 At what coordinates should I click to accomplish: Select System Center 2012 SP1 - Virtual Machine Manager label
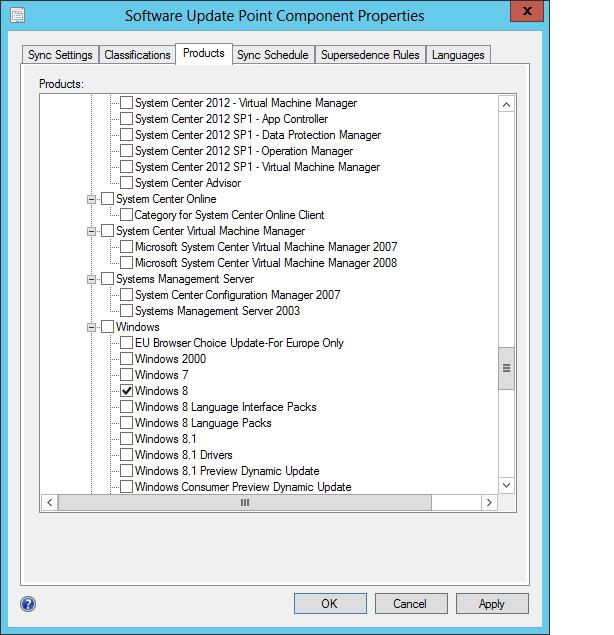tap(258, 167)
